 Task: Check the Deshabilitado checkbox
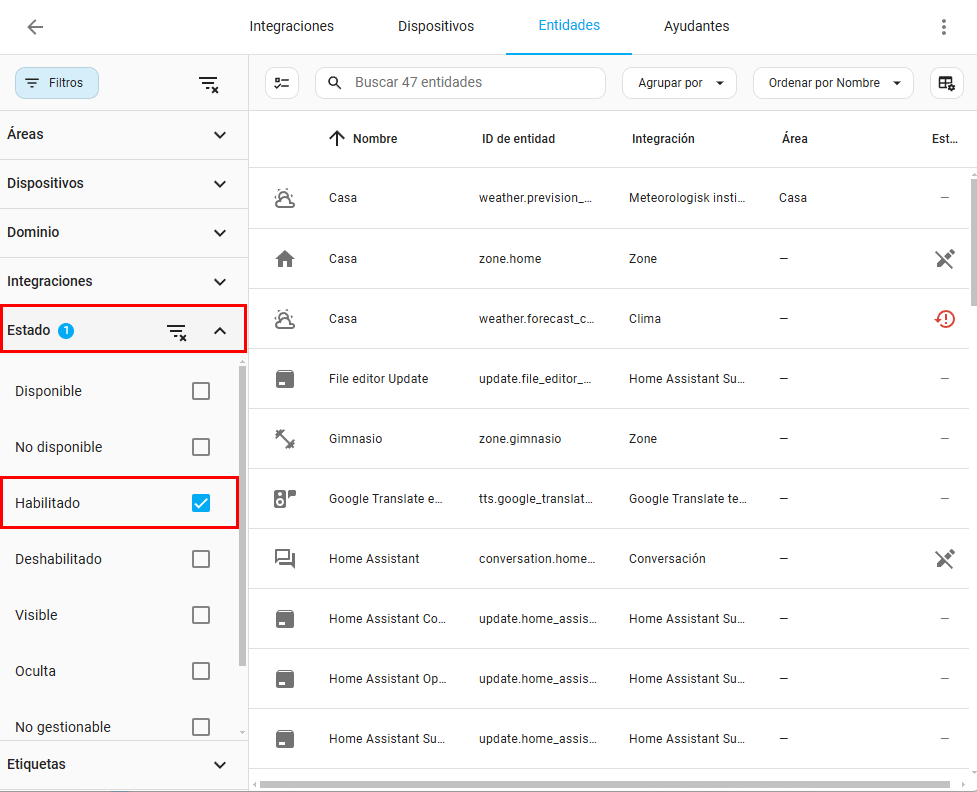[x=201, y=559]
